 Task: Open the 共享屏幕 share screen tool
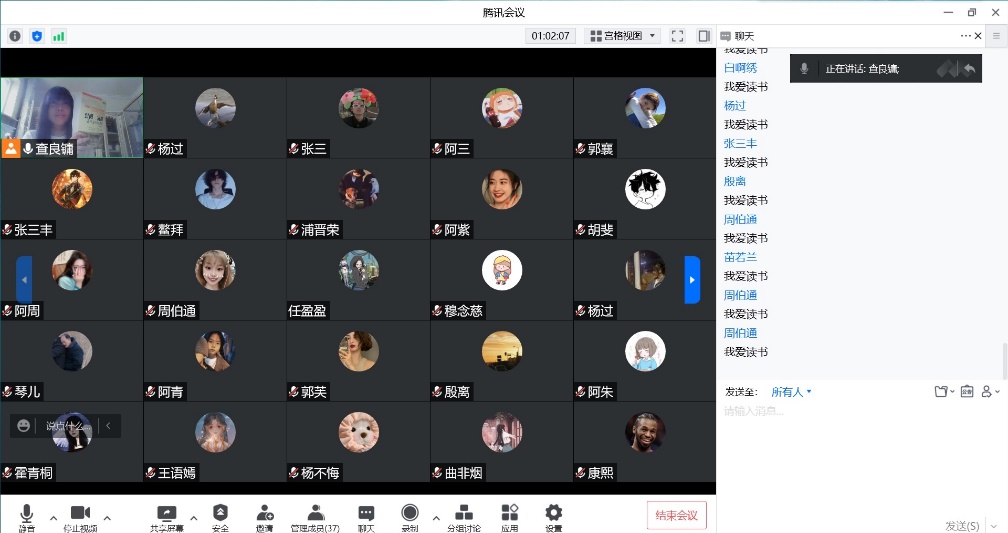[x=167, y=514]
